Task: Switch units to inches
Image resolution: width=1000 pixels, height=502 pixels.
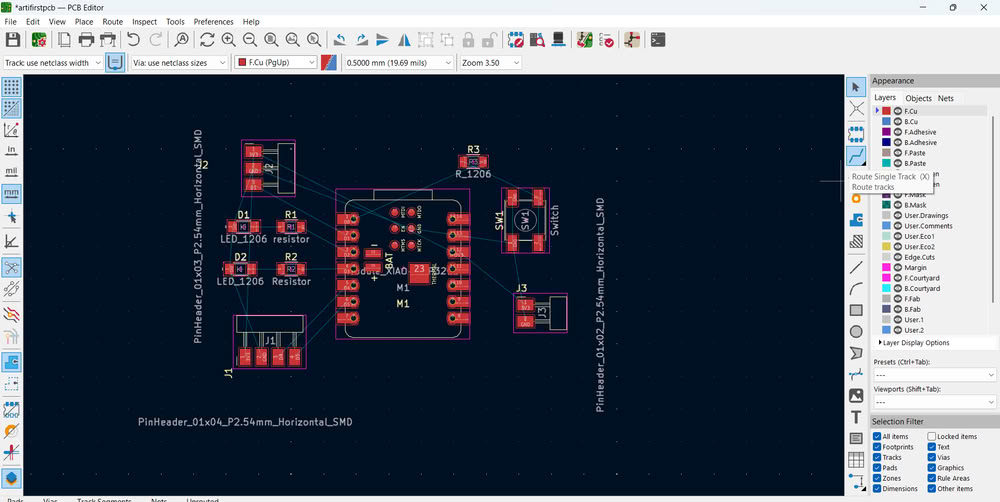Action: [x=11, y=151]
